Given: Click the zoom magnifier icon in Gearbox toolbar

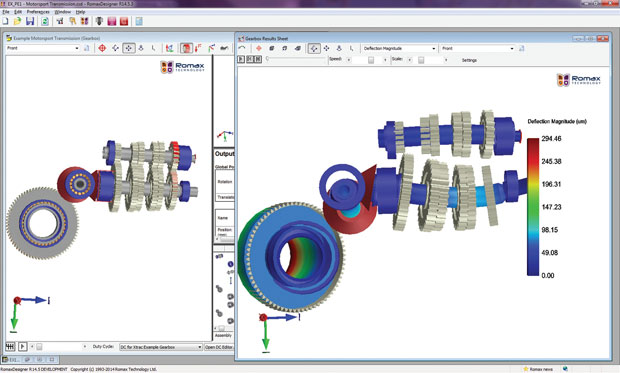Looking at the screenshot, I should coord(141,48).
